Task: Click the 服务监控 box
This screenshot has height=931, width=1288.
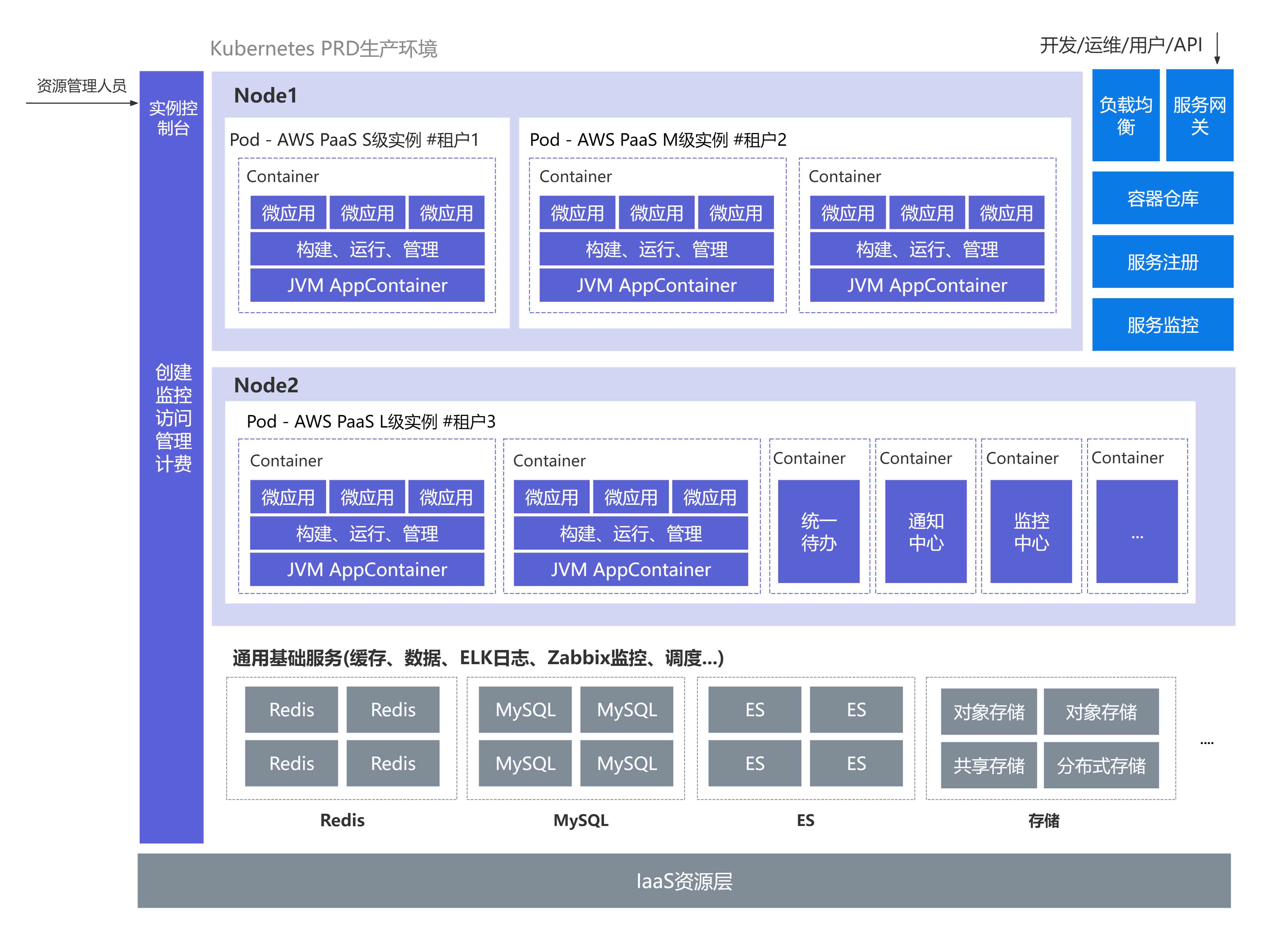Action: (1162, 325)
